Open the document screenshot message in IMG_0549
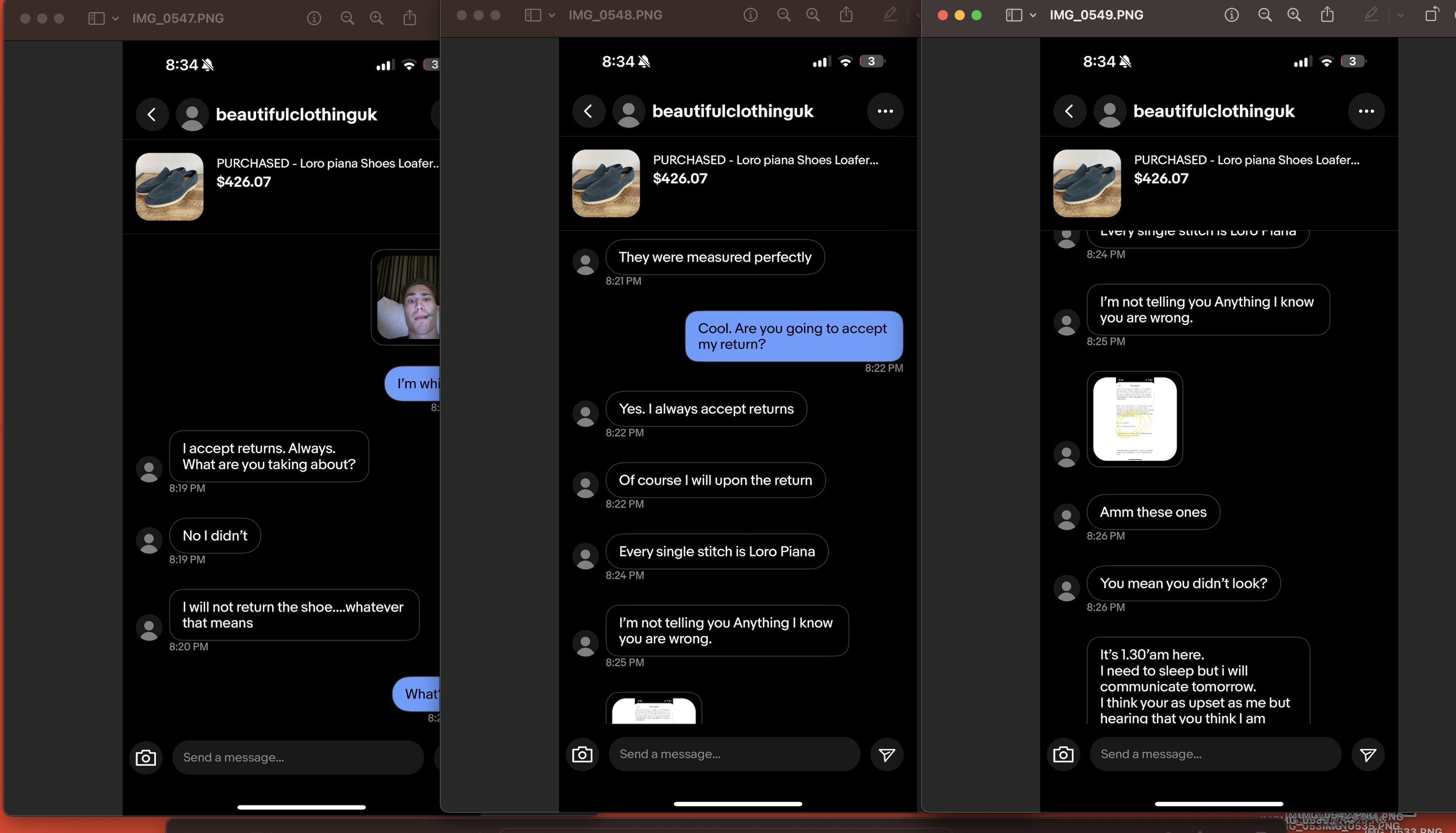1456x833 pixels. tap(1135, 419)
